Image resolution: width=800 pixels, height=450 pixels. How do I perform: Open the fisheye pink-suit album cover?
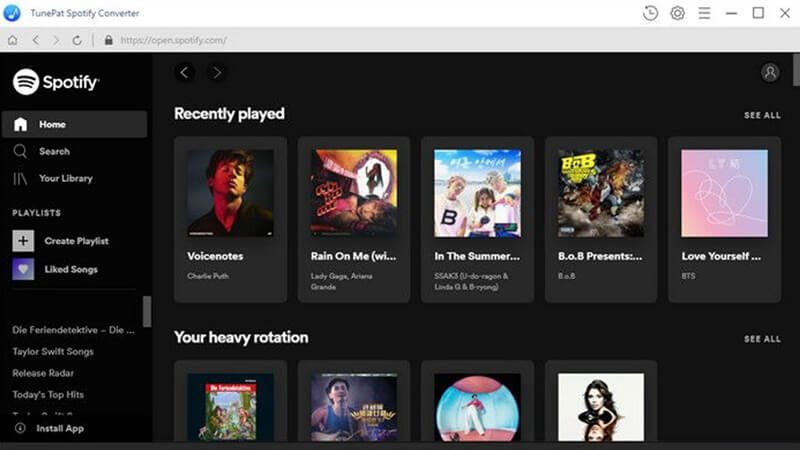pyautogui.click(x=478, y=407)
